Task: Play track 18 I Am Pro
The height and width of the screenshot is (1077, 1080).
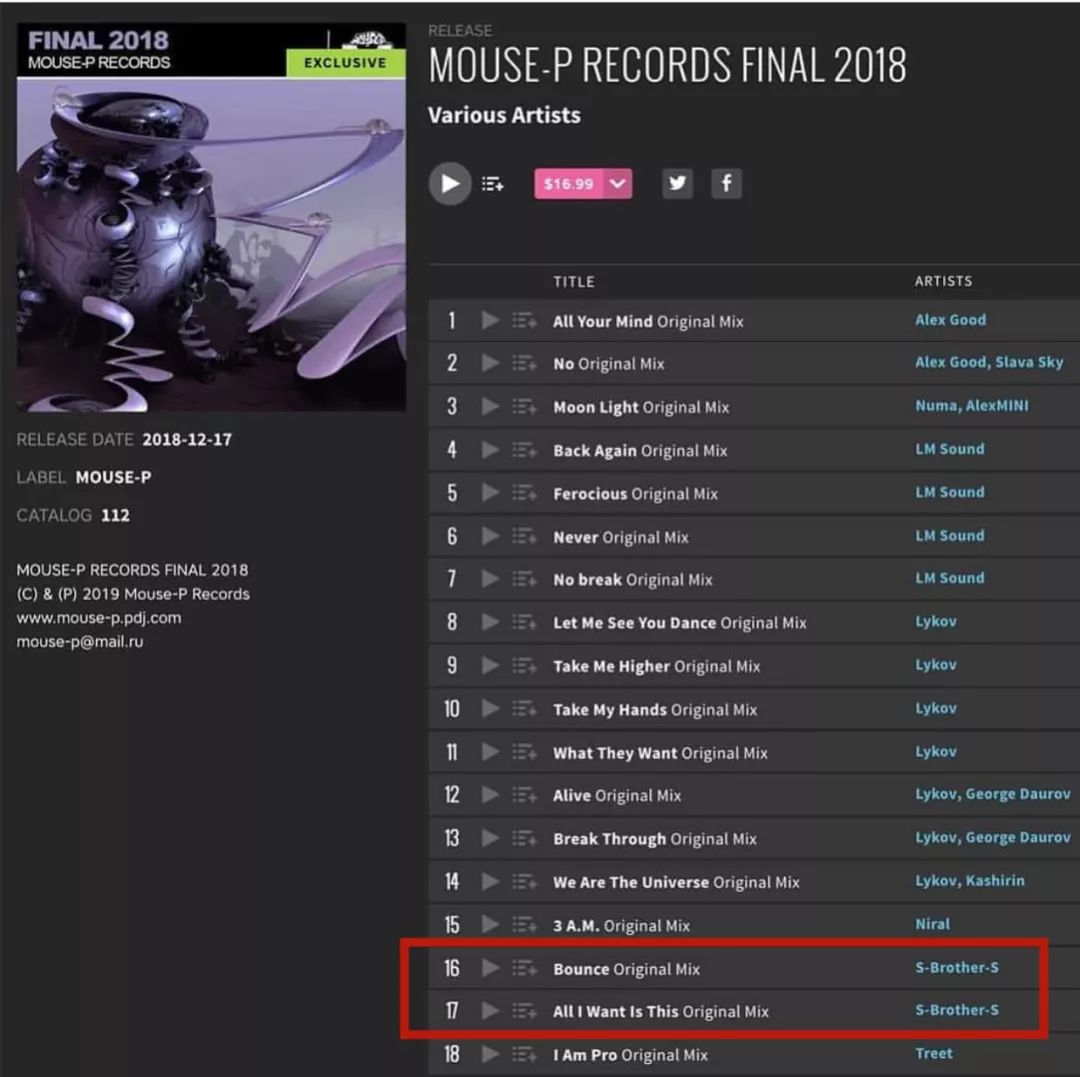Action: (x=490, y=1054)
